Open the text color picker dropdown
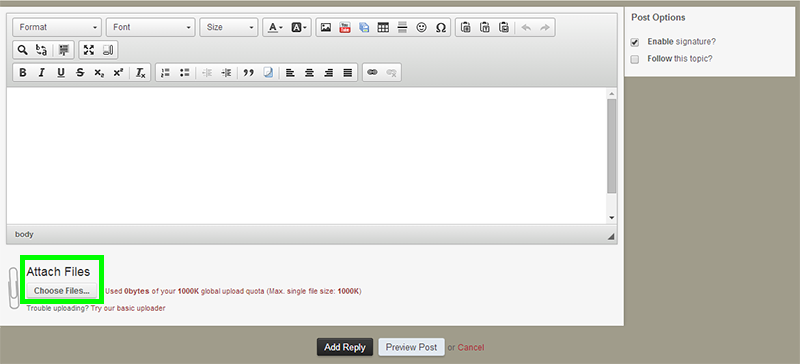The image size is (800, 364). (276, 28)
